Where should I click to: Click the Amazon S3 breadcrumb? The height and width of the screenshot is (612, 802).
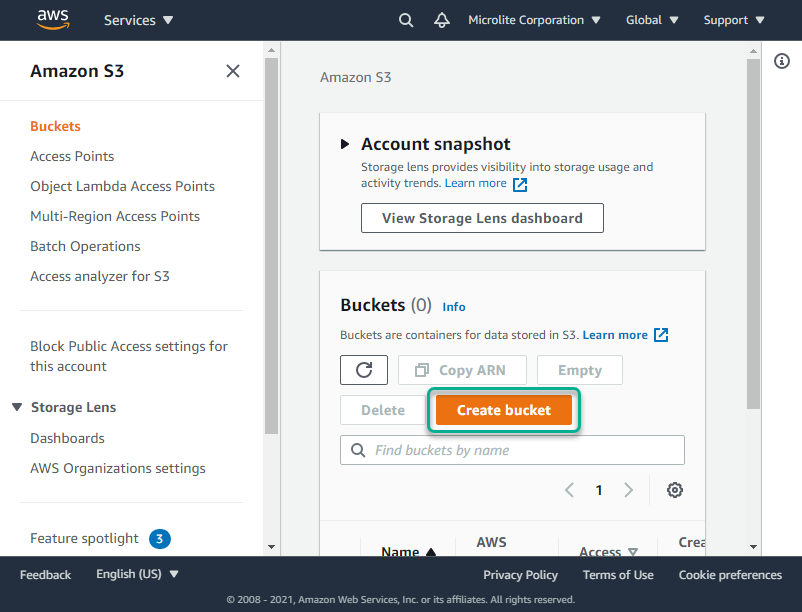[355, 78]
